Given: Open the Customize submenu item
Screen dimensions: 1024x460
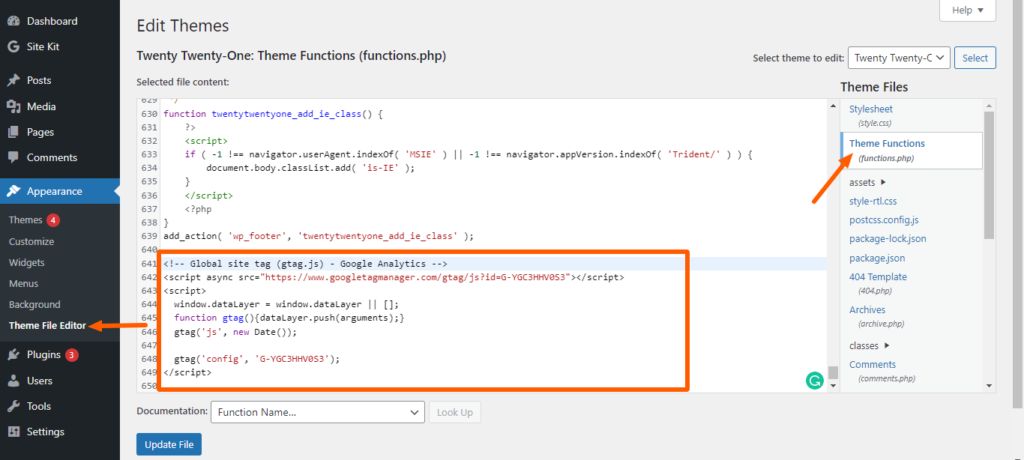Looking at the screenshot, I should [x=31, y=241].
